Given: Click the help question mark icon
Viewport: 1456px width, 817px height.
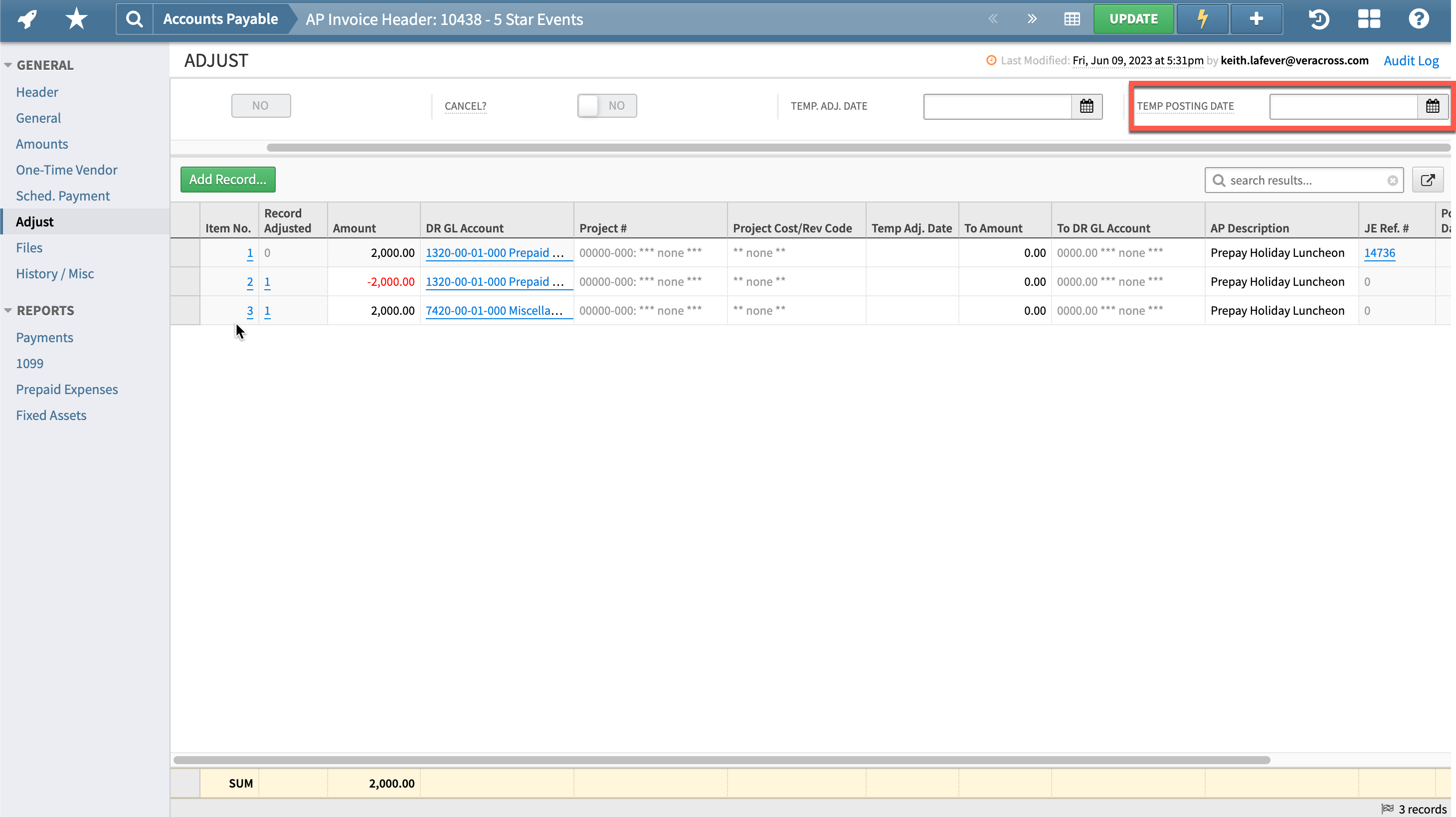Looking at the screenshot, I should [x=1419, y=18].
